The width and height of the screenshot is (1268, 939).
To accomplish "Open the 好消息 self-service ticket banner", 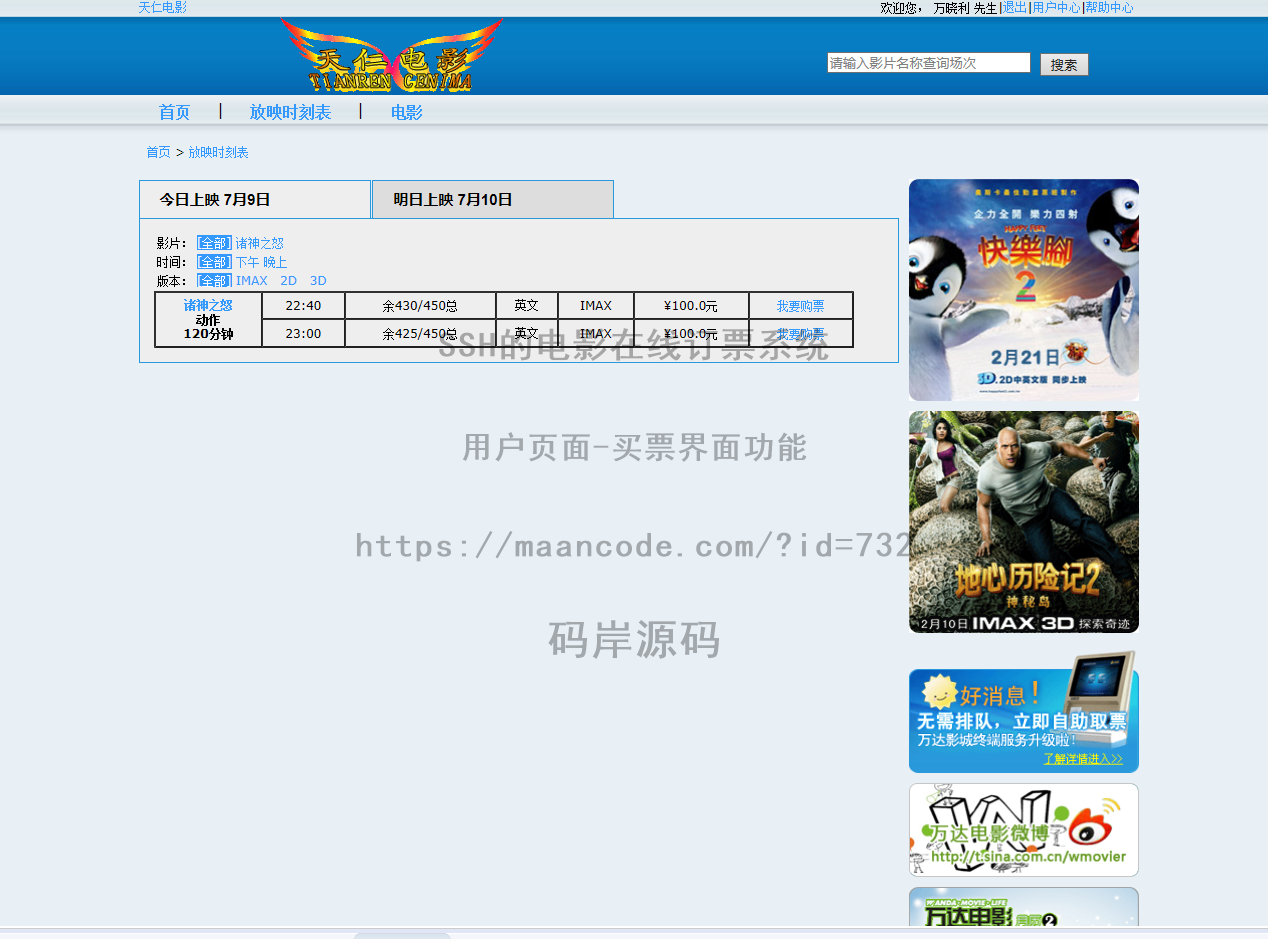I will click(1024, 712).
